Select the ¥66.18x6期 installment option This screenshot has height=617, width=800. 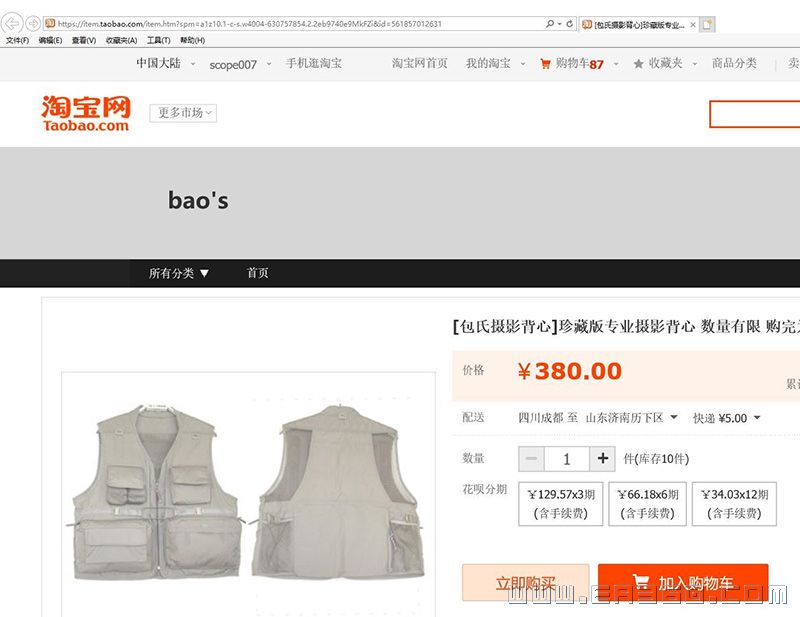tap(647, 504)
